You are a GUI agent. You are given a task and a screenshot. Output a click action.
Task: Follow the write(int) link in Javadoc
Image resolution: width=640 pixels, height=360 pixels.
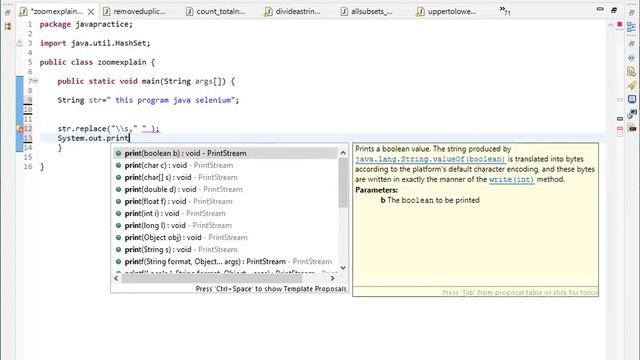point(511,180)
